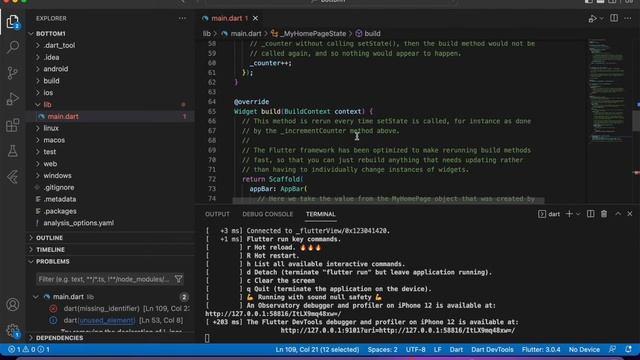Switch to the OUTPUT panel tab
640x360 pixels.
click(217, 214)
